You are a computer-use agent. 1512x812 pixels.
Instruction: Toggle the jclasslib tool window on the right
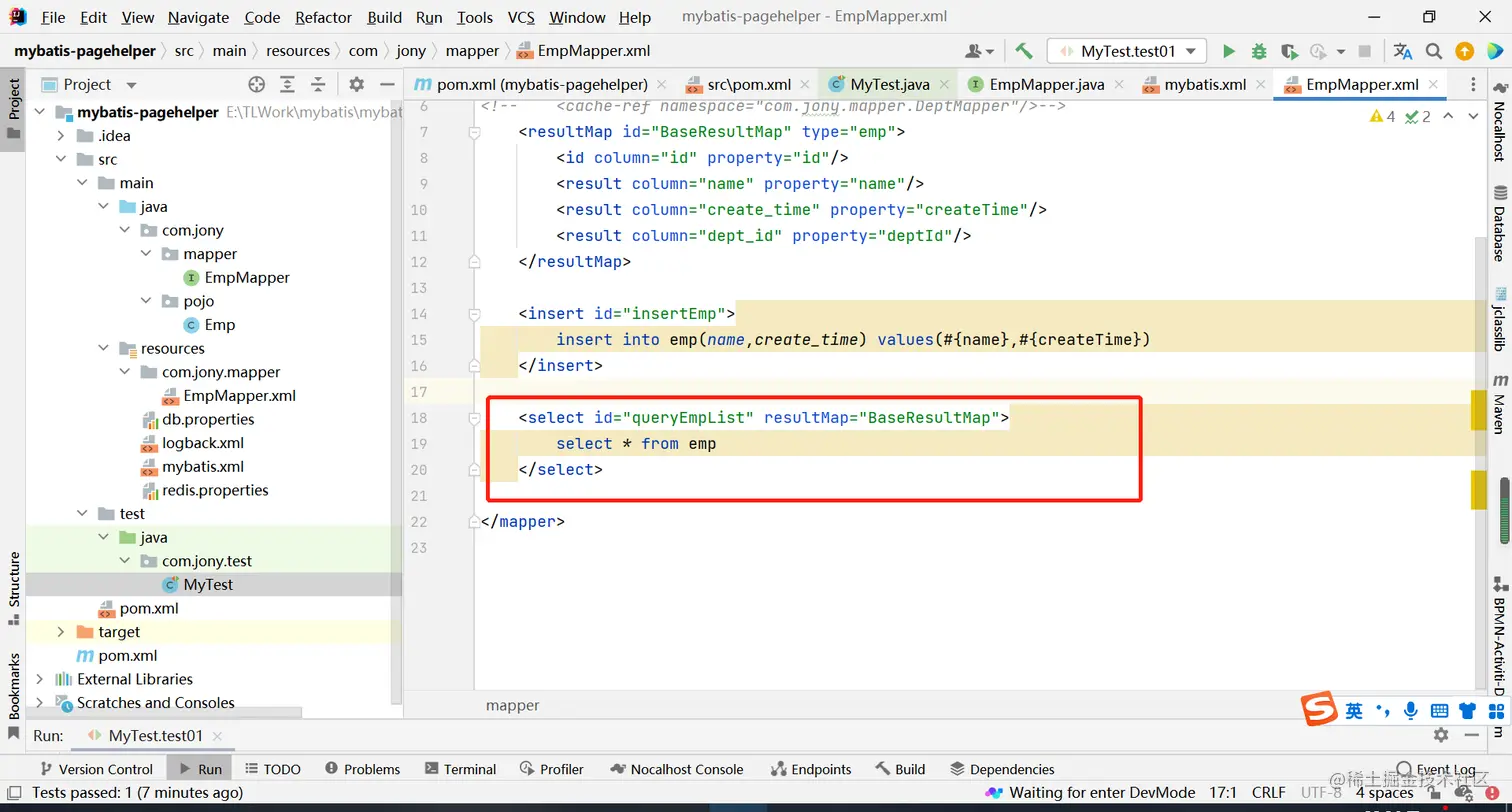pos(1500,319)
